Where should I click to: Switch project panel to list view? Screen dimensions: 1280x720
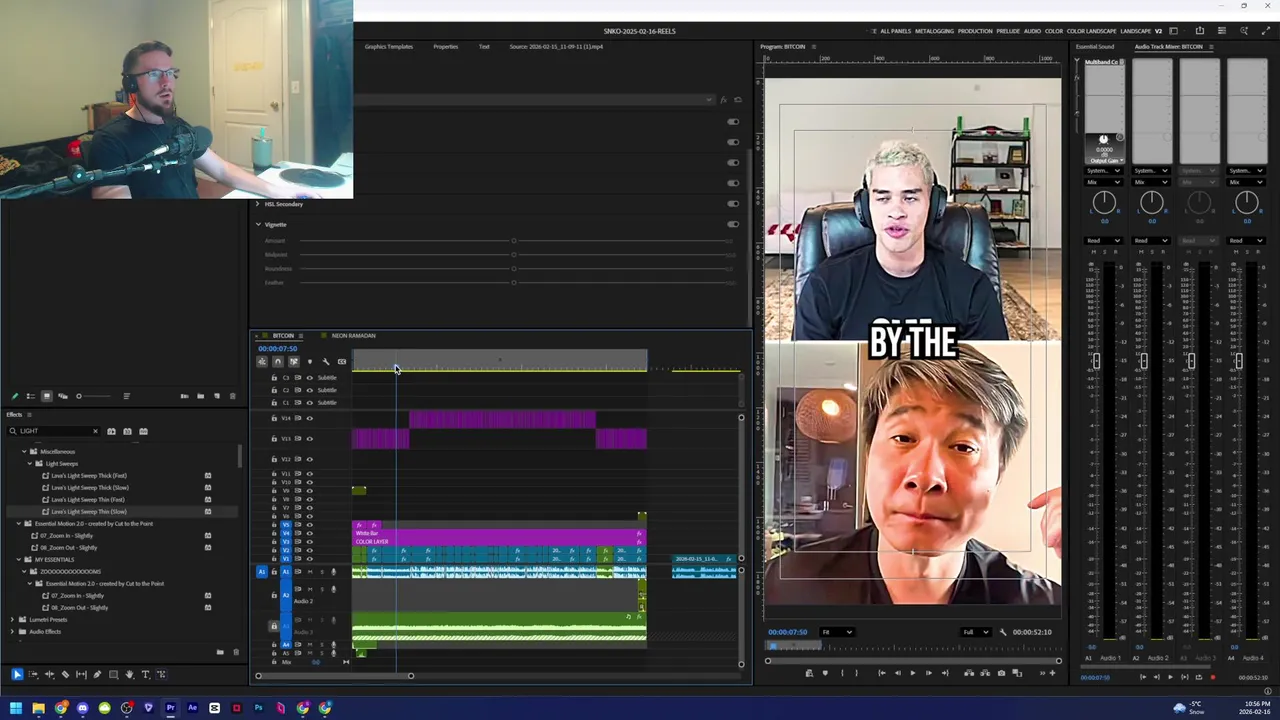click(30, 396)
